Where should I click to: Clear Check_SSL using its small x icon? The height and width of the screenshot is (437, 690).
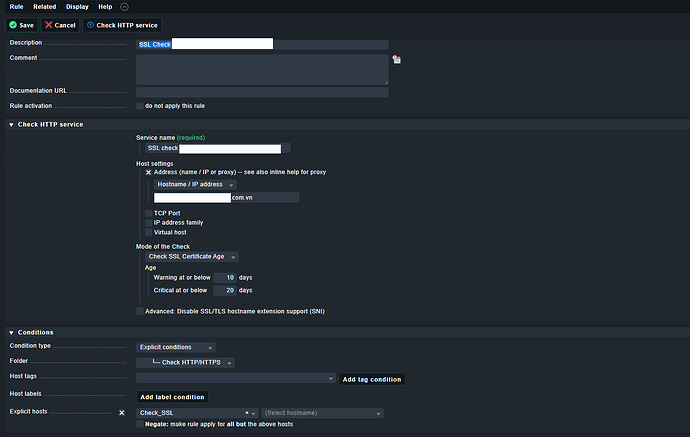tap(247, 412)
